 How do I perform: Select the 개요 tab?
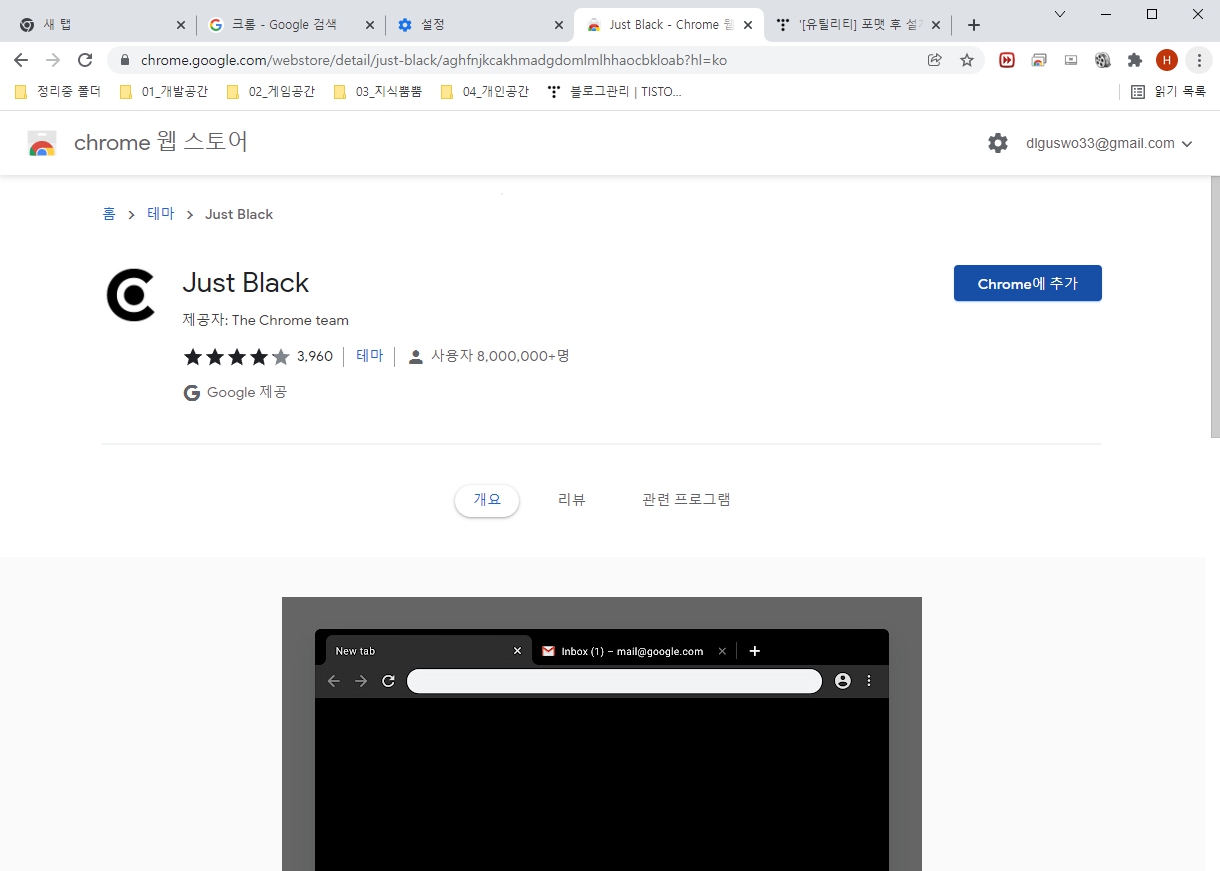click(487, 500)
